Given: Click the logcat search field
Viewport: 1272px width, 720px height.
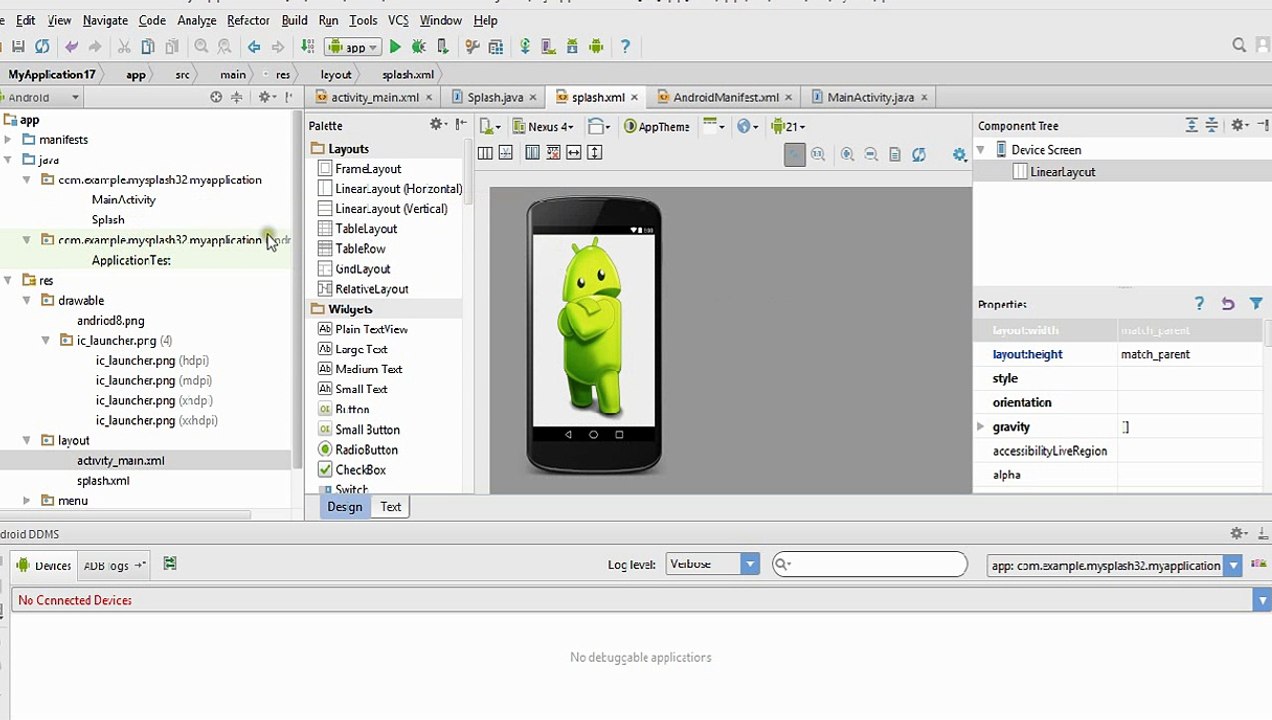Looking at the screenshot, I should click(869, 564).
